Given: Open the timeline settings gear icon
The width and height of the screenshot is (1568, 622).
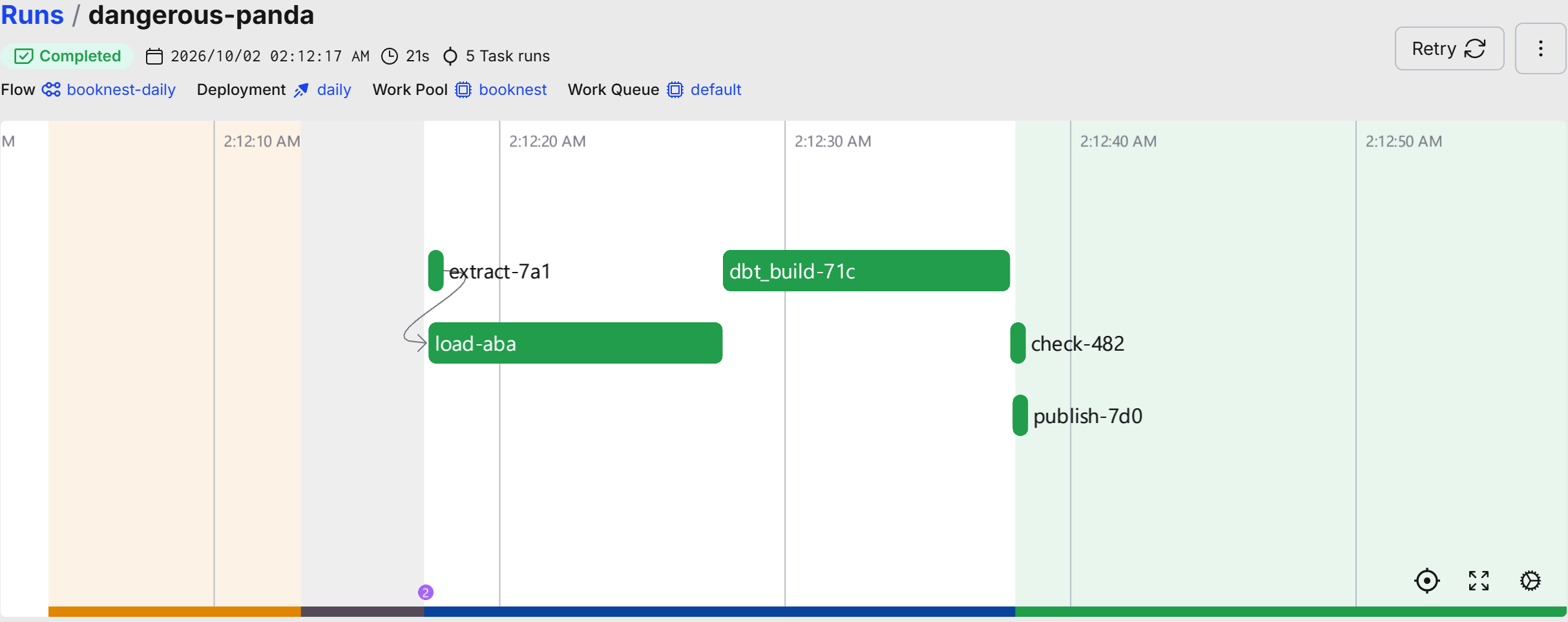Looking at the screenshot, I should (x=1530, y=581).
